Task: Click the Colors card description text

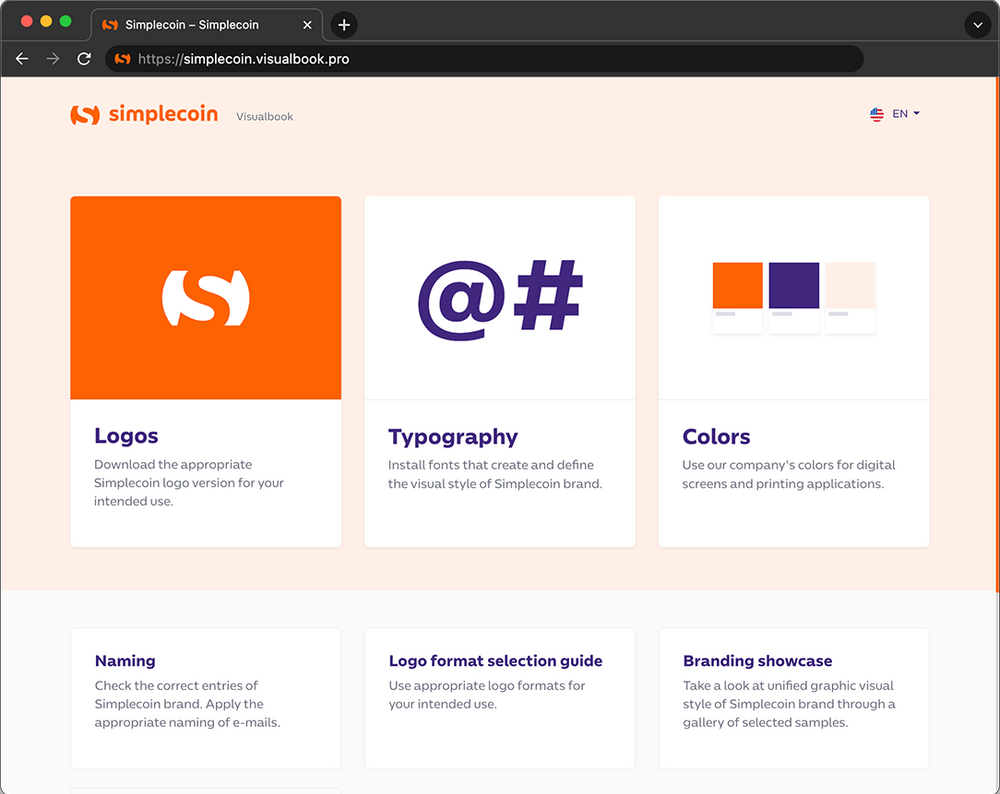Action: 789,474
